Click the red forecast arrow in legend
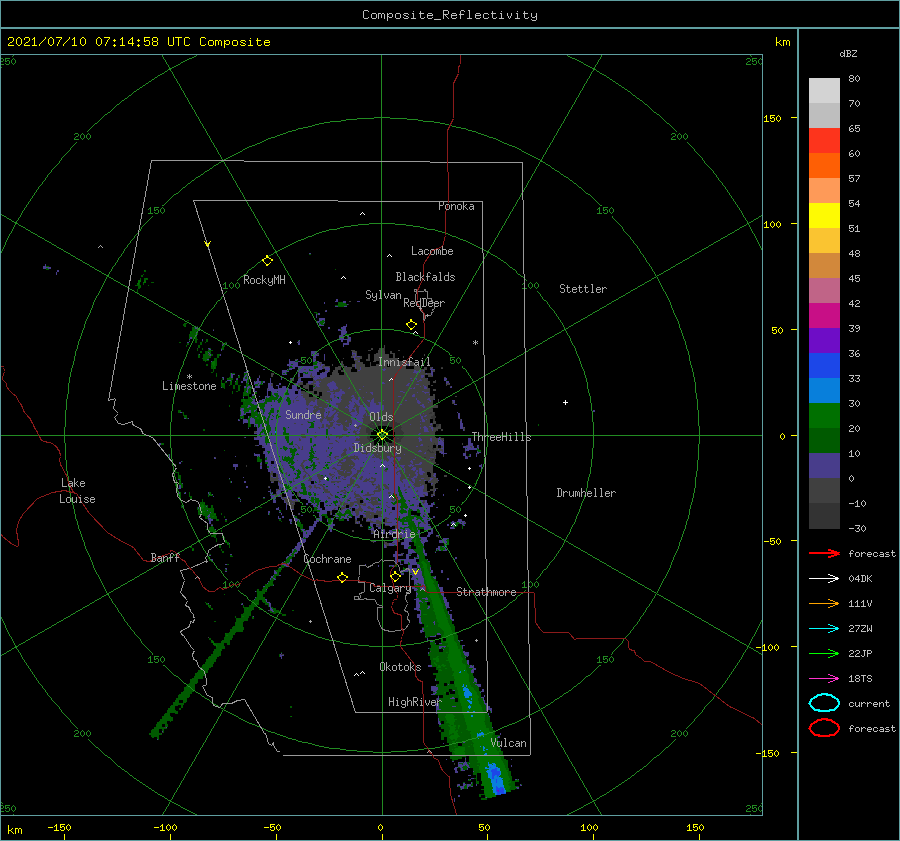Screen dimensions: 900x841 pyautogui.click(x=824, y=553)
